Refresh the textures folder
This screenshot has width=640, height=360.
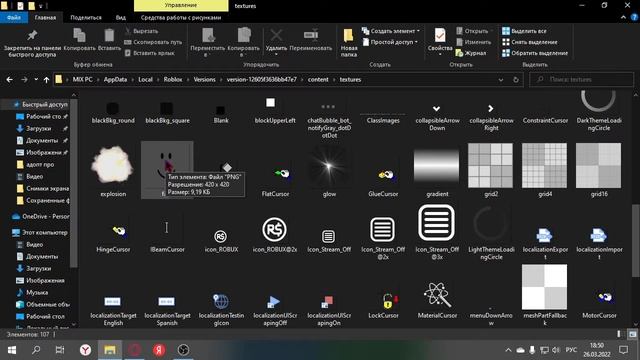pos(516,80)
